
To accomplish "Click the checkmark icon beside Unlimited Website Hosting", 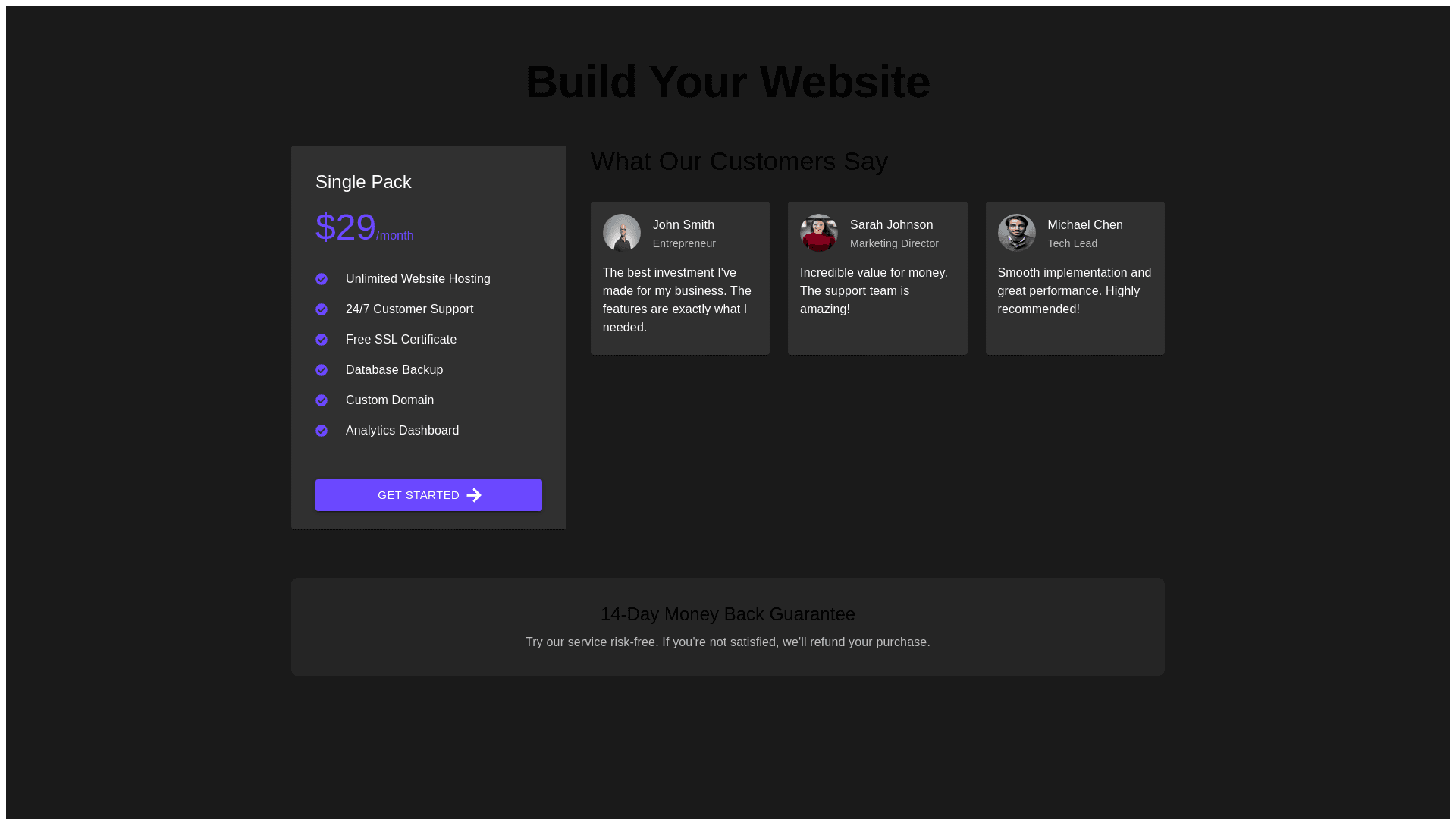I will (322, 279).
